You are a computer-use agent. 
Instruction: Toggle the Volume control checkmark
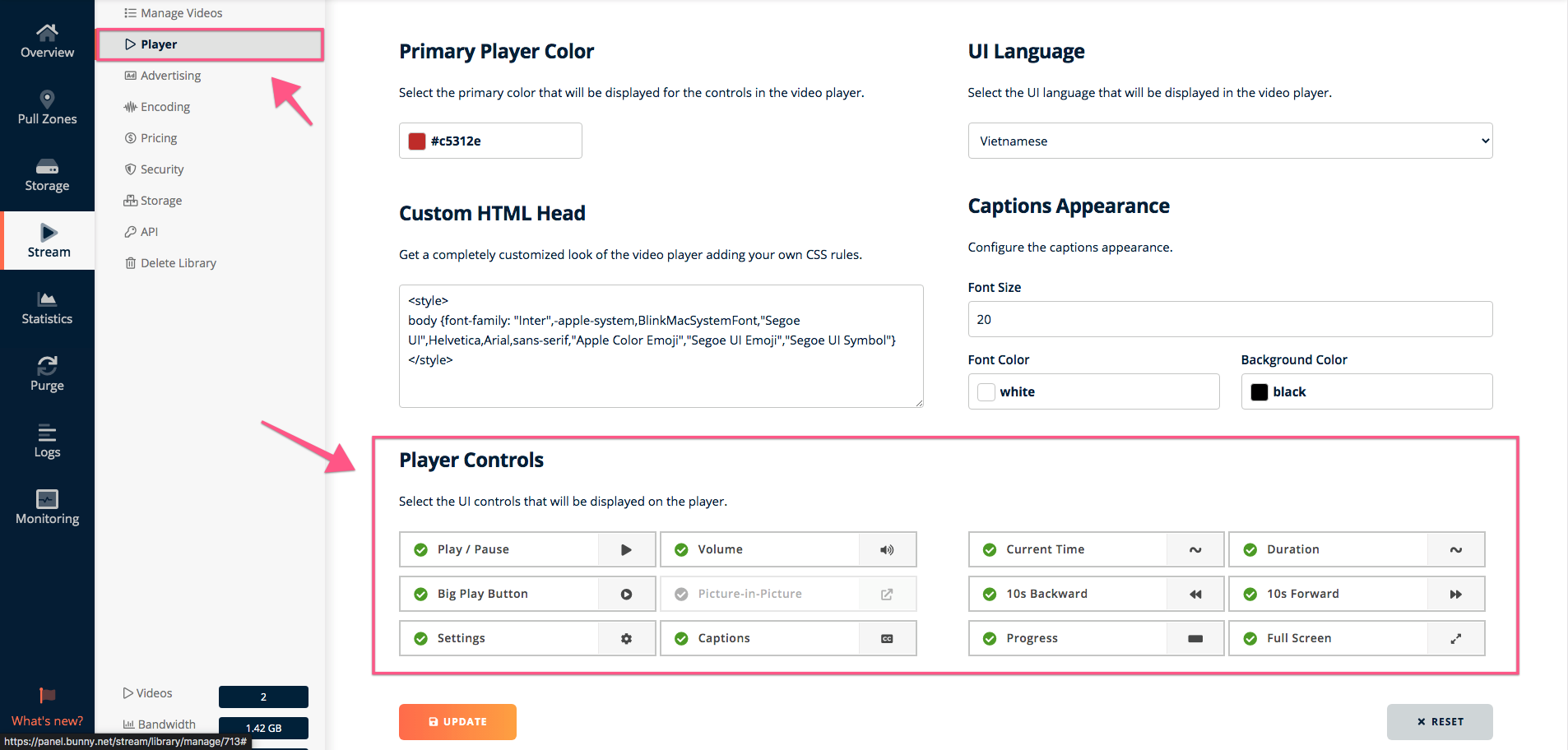pos(681,549)
